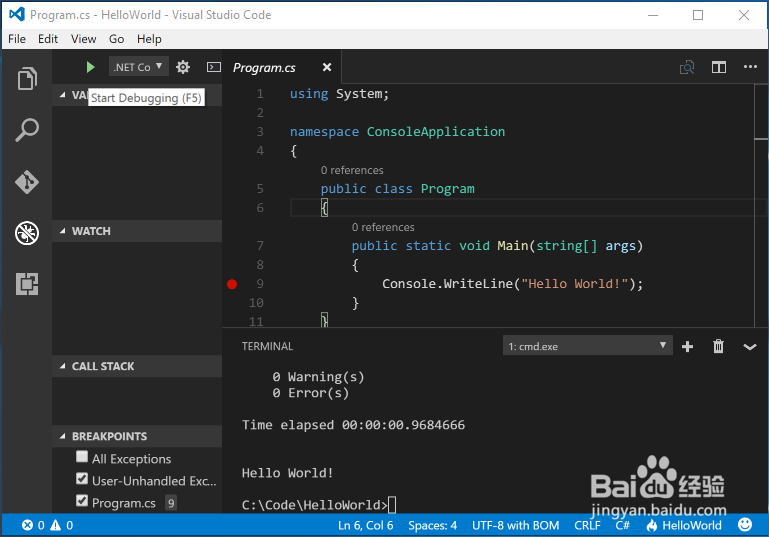
Task: Click the errors count icon in status bar
Action: coord(27,525)
